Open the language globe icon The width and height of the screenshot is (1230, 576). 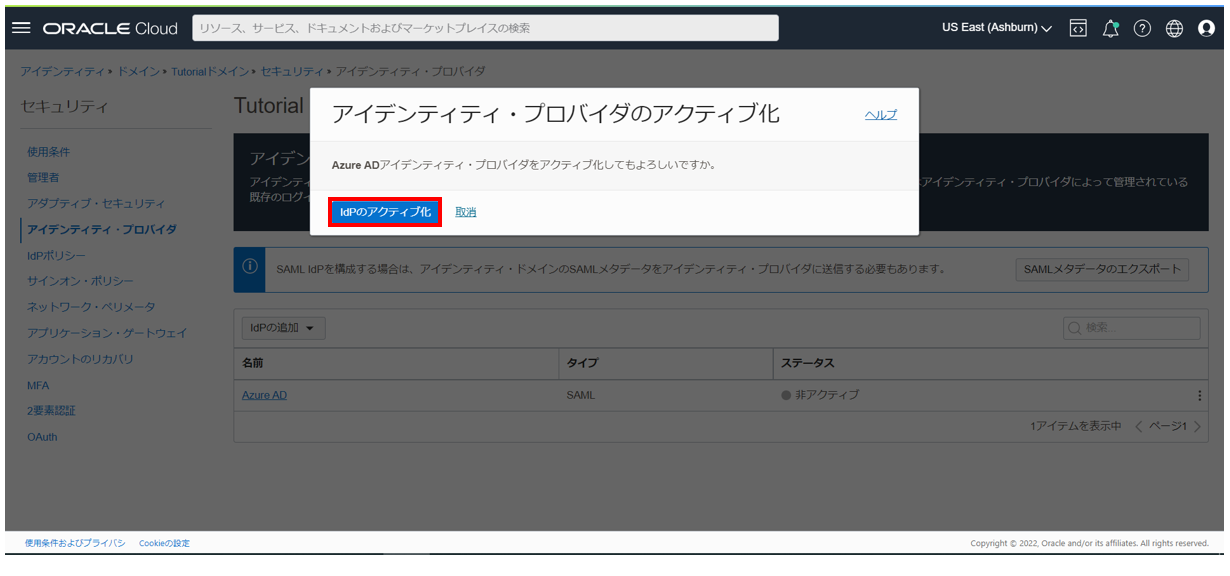(1174, 28)
